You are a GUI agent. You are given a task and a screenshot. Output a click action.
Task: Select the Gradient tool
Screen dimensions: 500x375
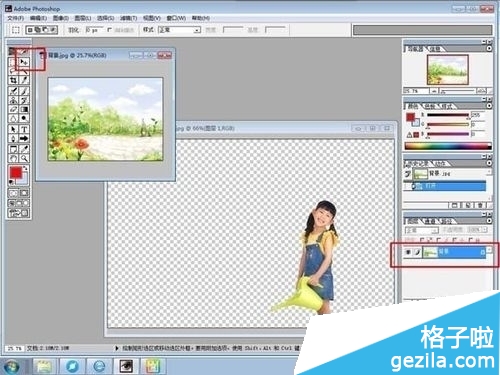click(x=24, y=109)
